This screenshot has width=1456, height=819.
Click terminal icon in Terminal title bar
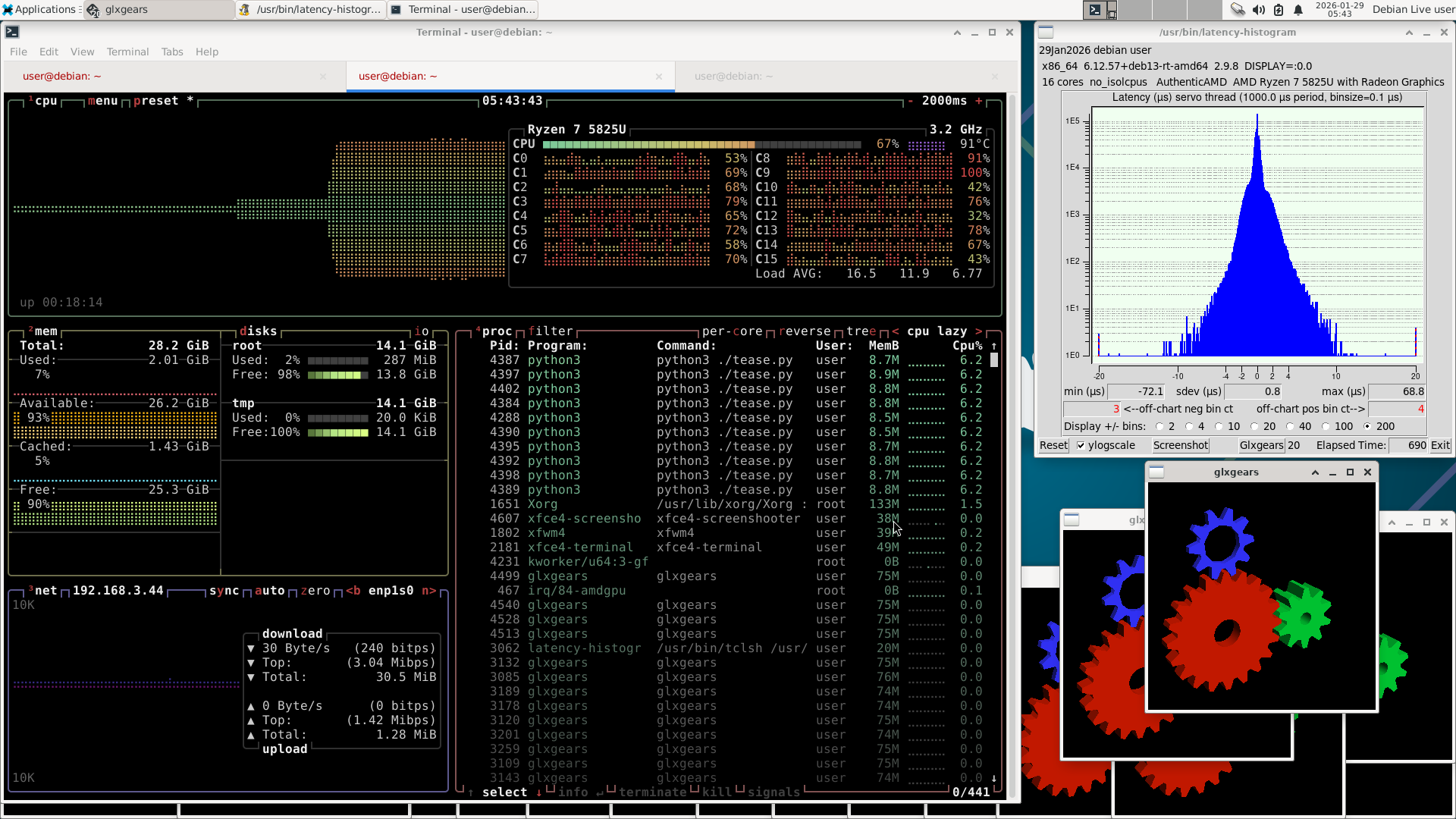[12, 32]
